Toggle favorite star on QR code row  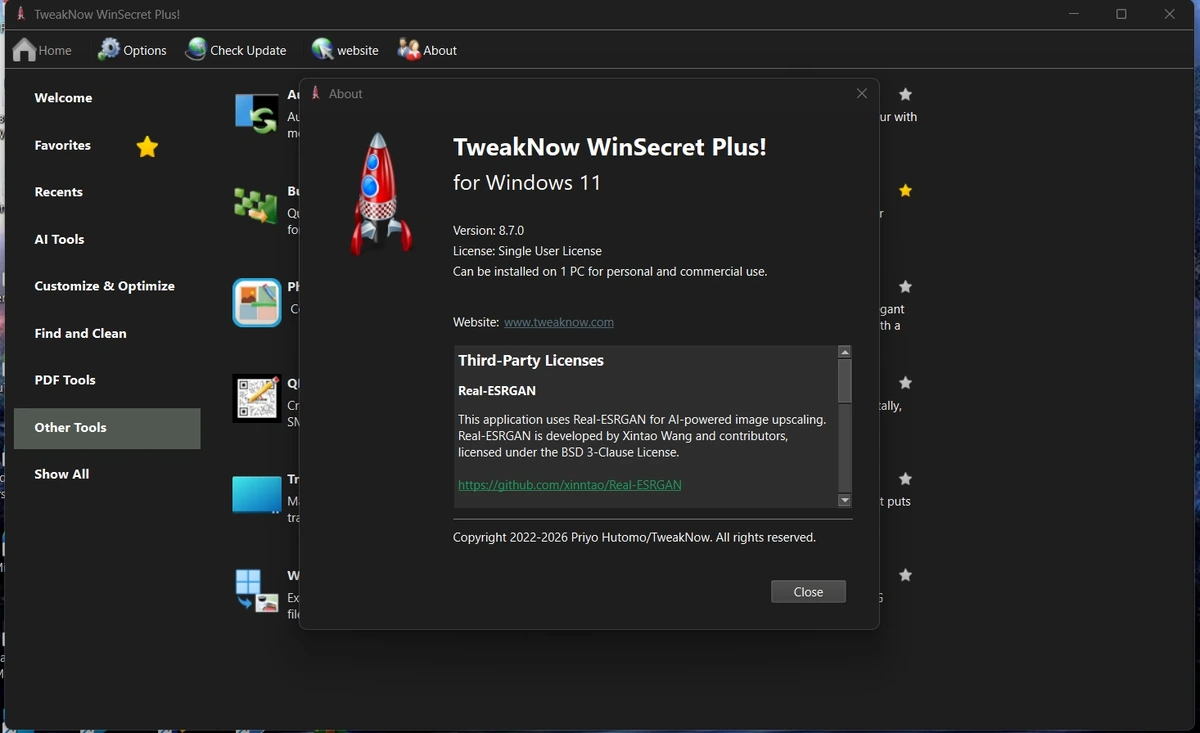click(x=905, y=382)
